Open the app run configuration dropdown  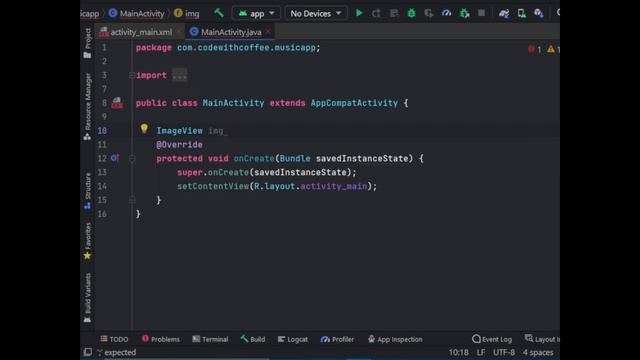pos(256,13)
